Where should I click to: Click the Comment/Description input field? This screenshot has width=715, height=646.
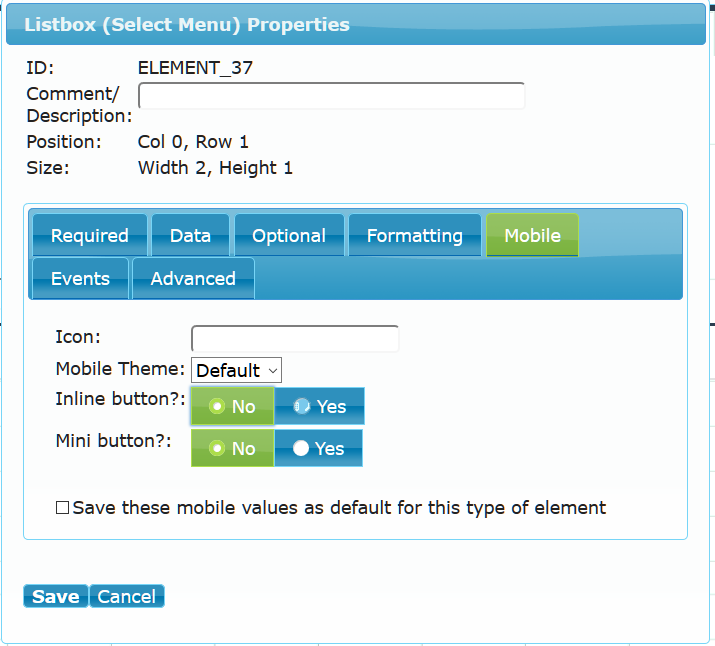coord(332,96)
